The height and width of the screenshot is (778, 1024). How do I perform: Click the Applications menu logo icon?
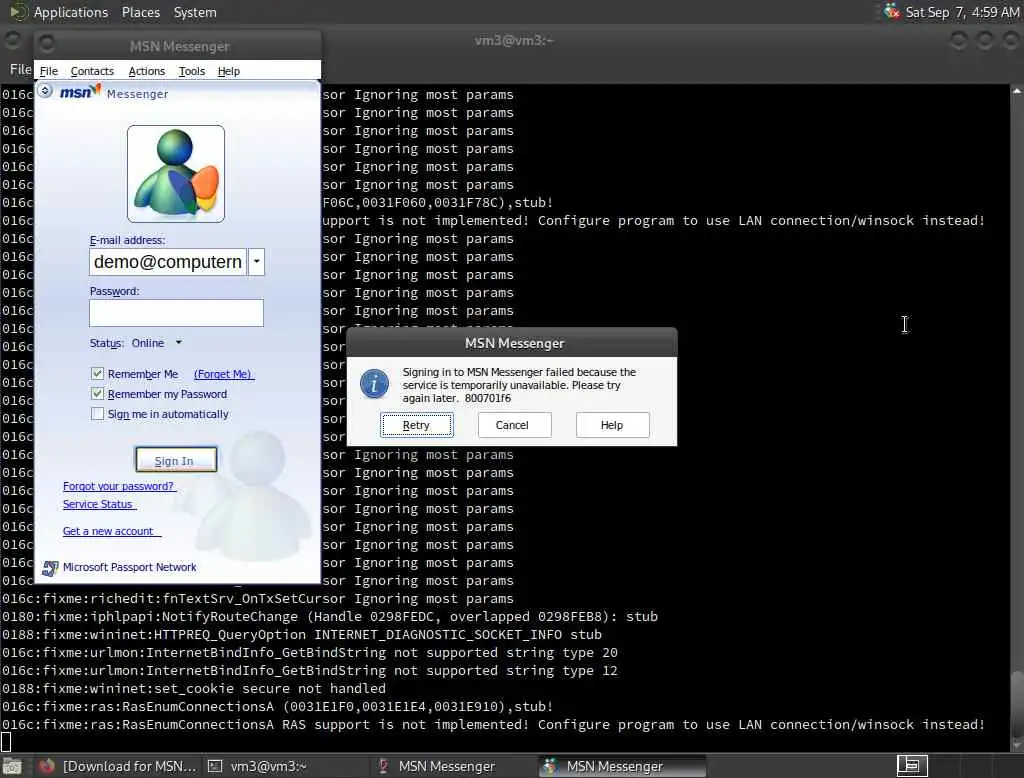[x=18, y=12]
